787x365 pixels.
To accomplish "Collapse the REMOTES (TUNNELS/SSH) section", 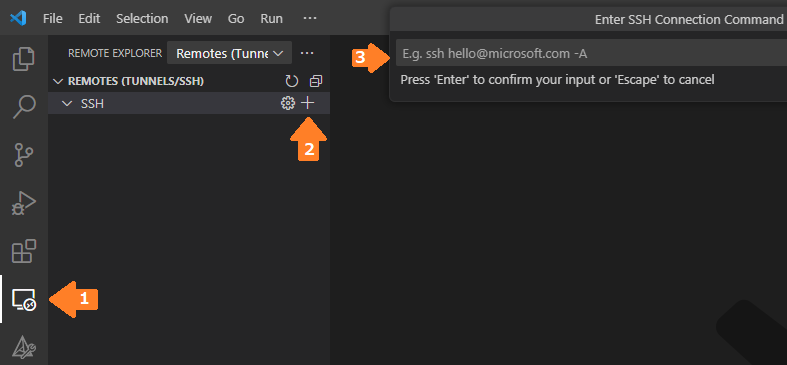I will click(x=58, y=81).
